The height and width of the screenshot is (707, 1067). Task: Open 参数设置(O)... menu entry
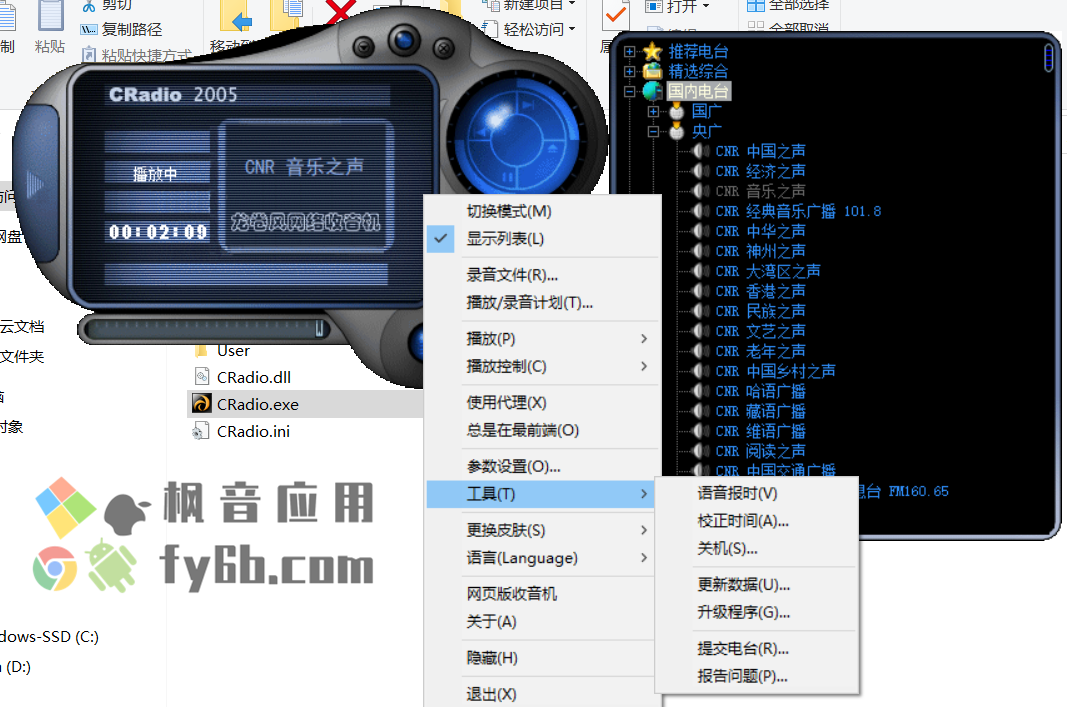[542, 466]
